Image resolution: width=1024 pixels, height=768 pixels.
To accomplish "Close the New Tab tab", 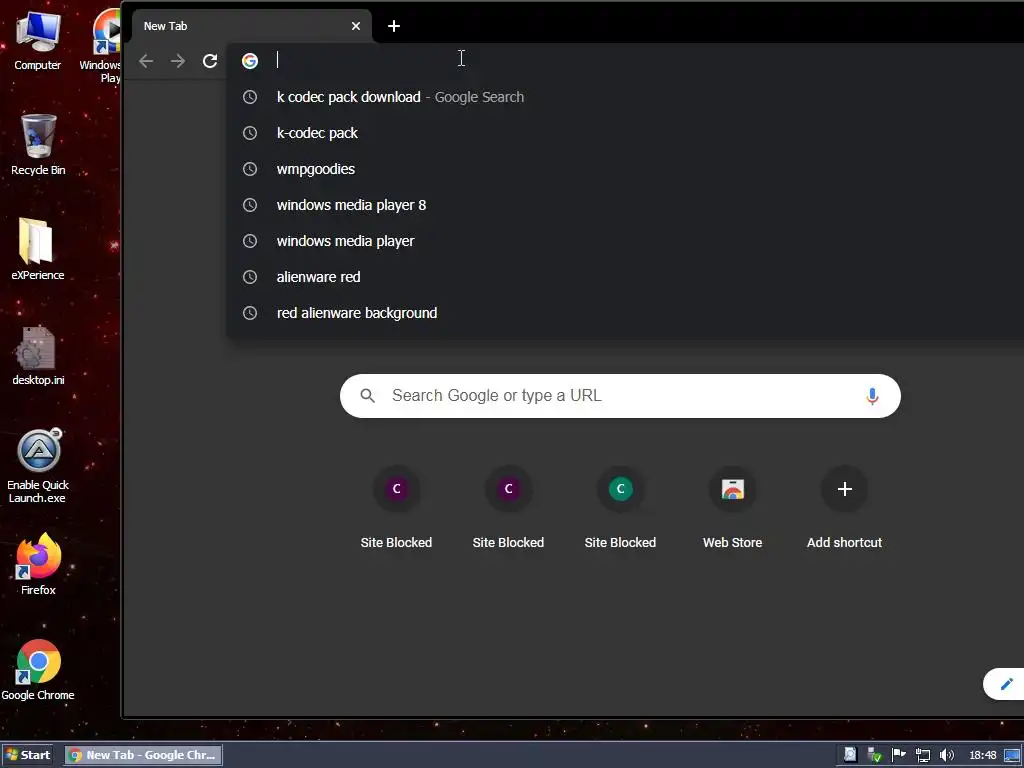I will [356, 26].
